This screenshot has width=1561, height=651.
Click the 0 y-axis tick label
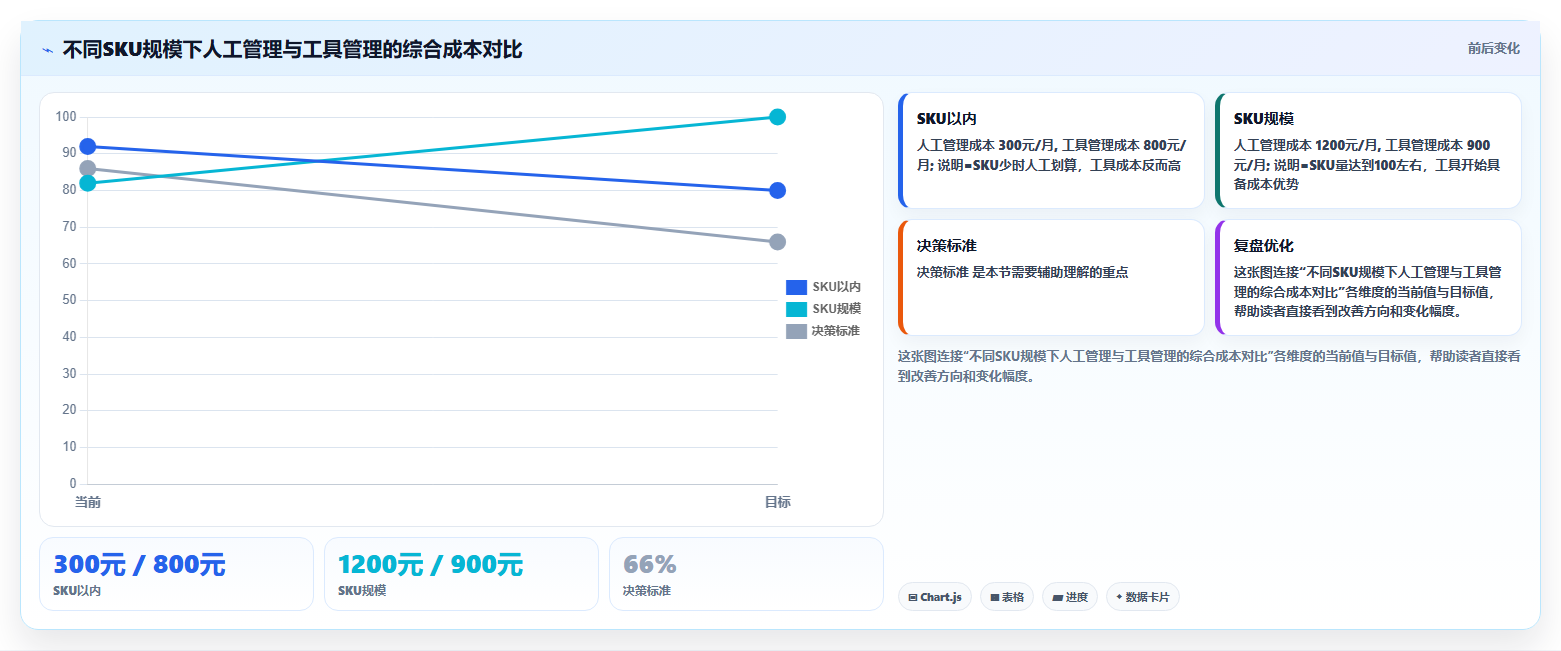[x=72, y=484]
